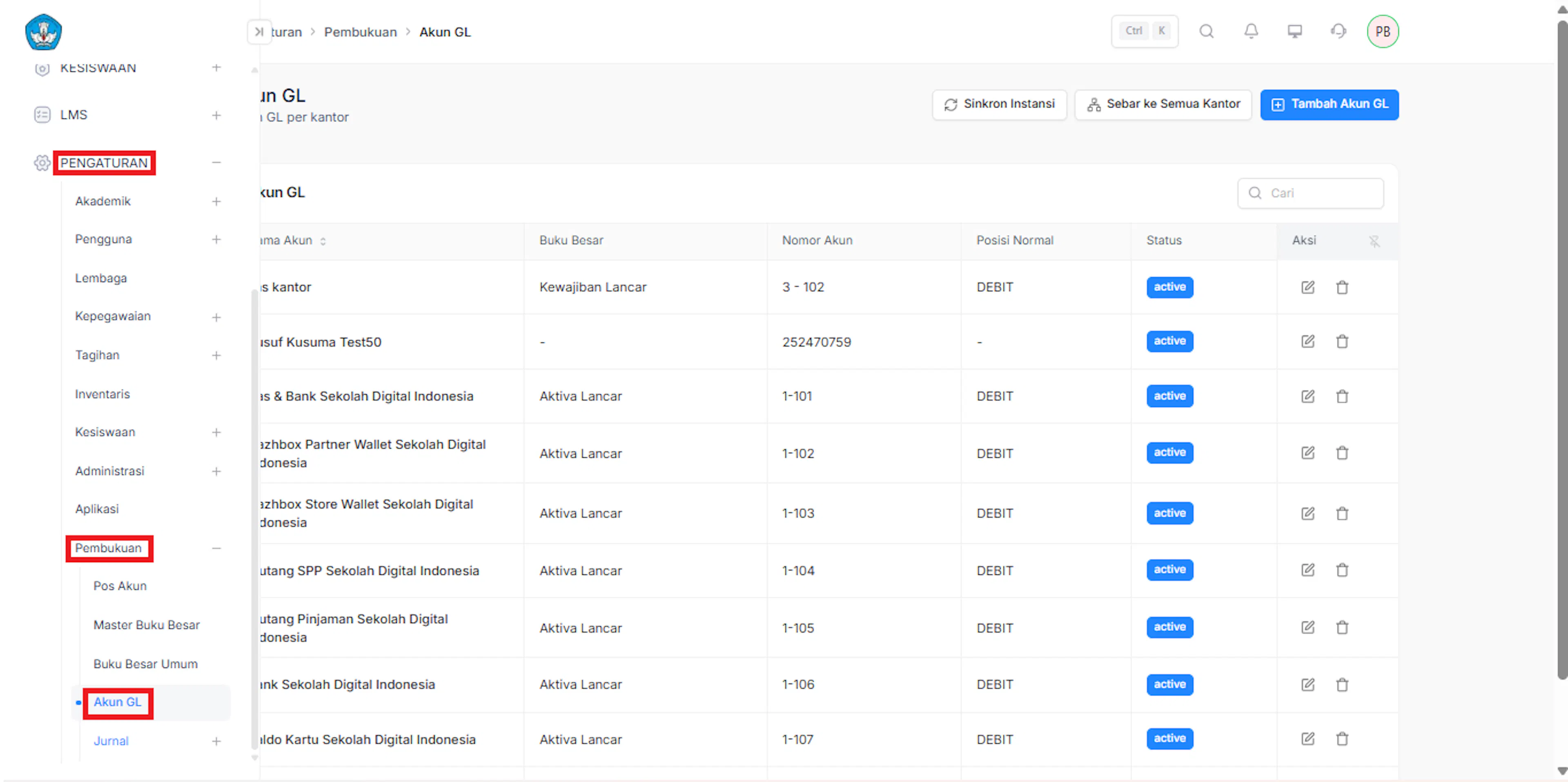Click Tambah Akun GL button
This screenshot has width=1568, height=782.
[1330, 105]
